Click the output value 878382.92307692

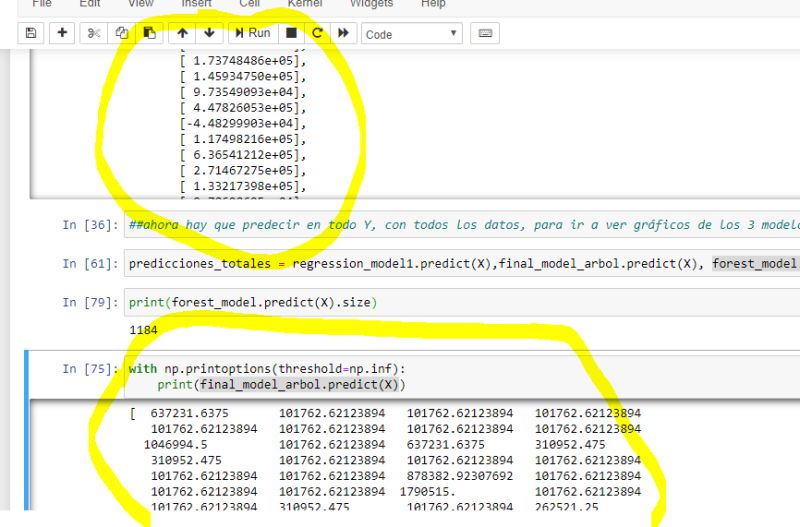(460, 476)
